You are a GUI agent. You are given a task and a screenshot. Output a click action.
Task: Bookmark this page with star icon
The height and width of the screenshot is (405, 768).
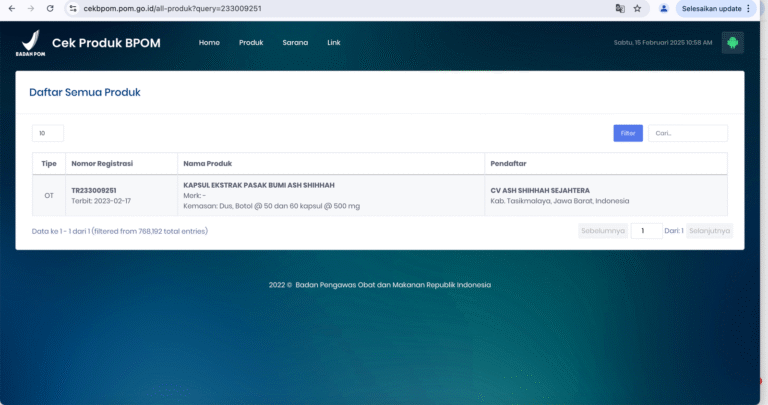(637, 8)
